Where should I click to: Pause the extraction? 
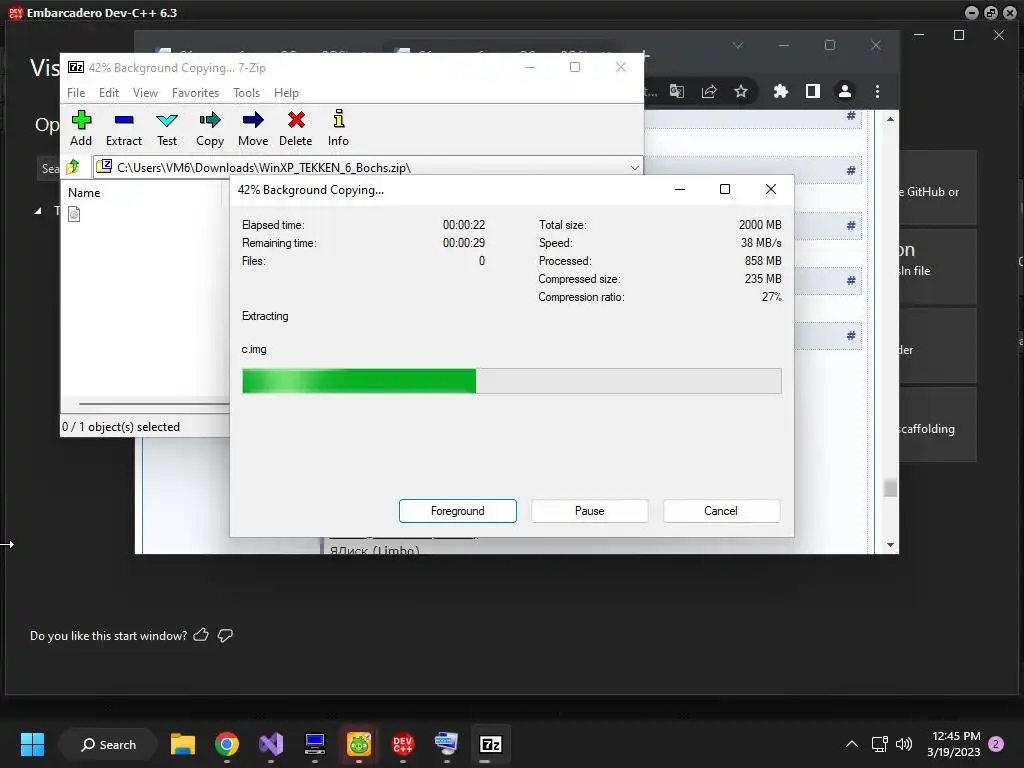point(590,511)
